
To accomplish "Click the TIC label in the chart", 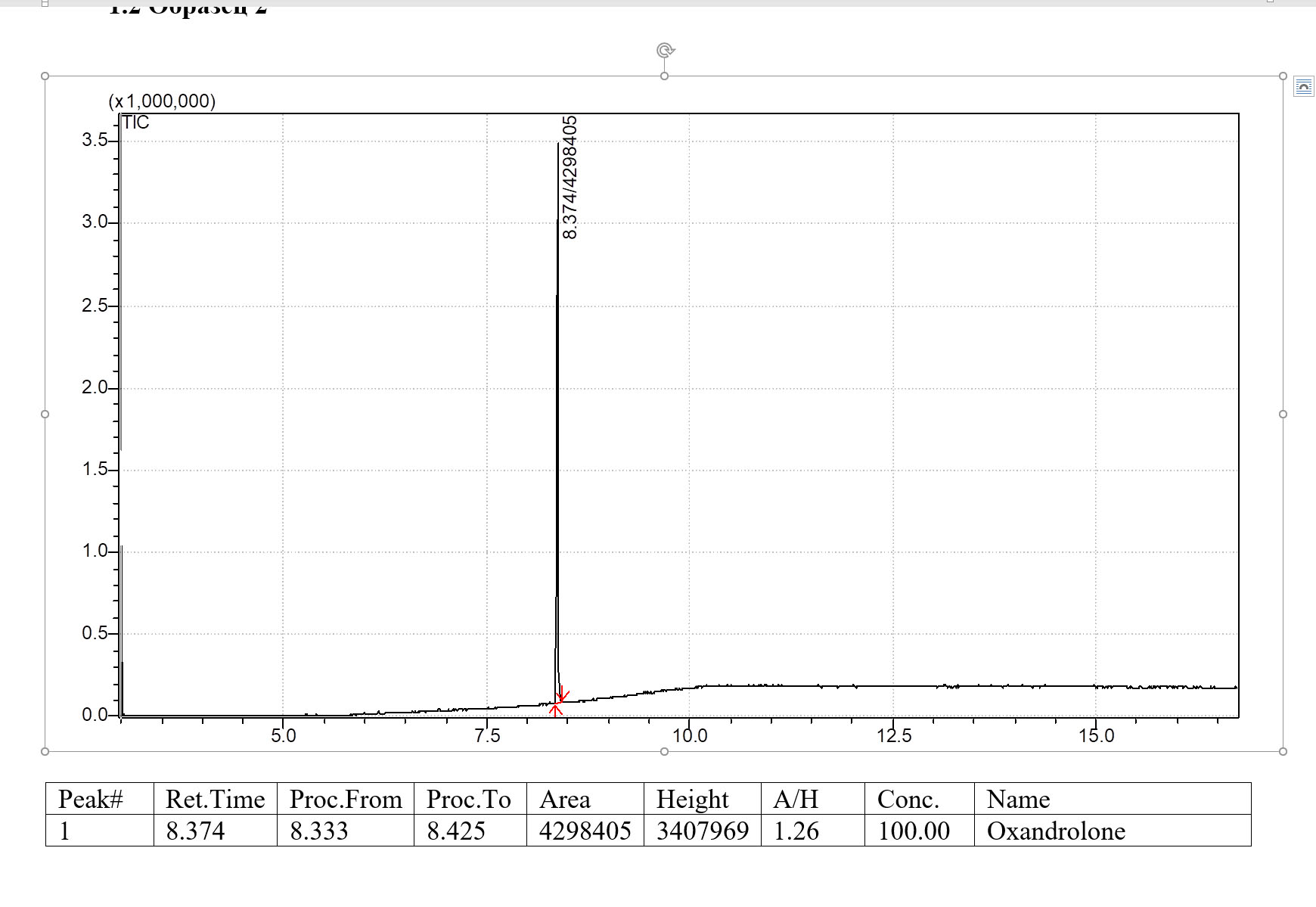I will pos(136,123).
